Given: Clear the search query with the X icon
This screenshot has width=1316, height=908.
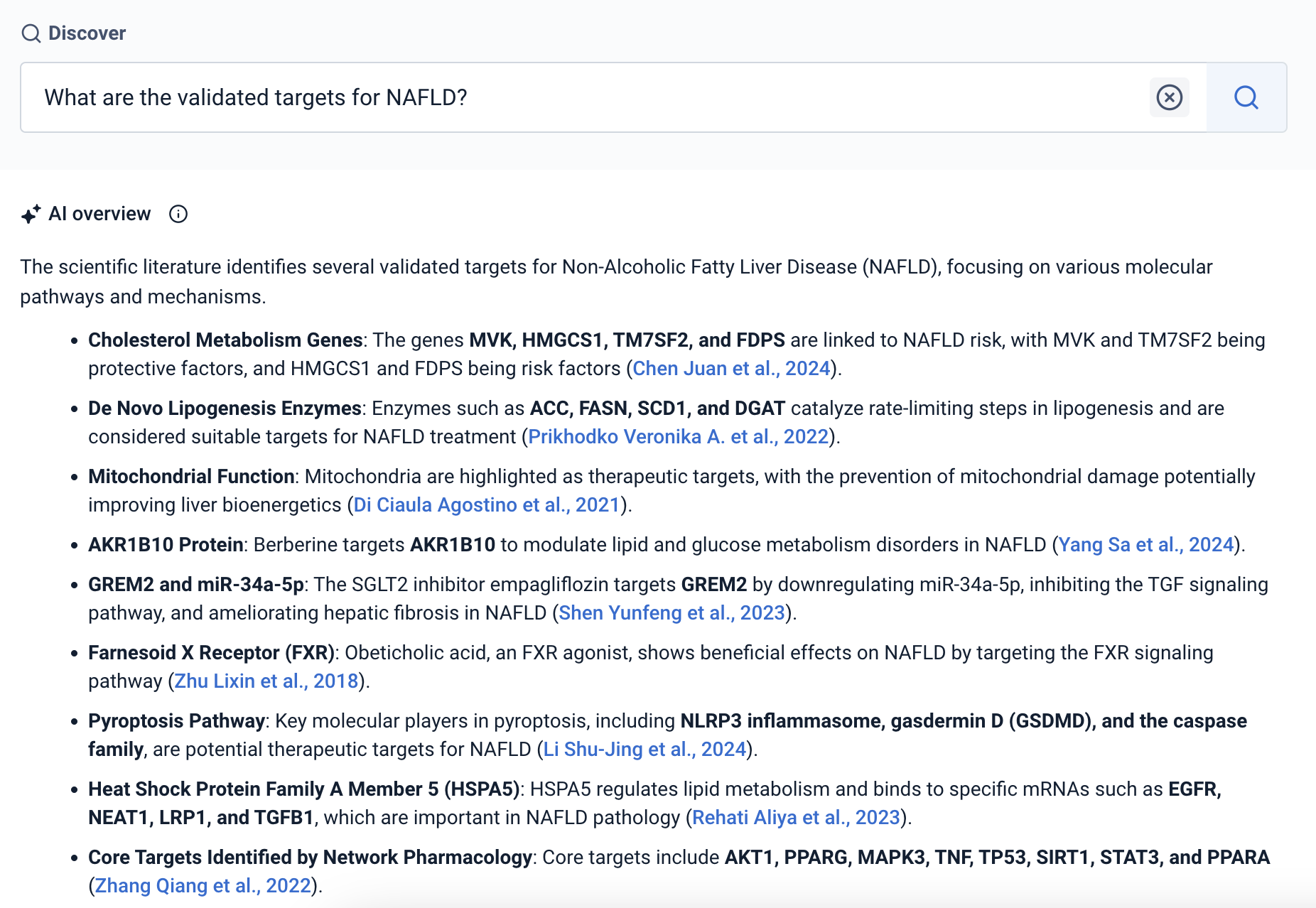Looking at the screenshot, I should click(x=1169, y=97).
